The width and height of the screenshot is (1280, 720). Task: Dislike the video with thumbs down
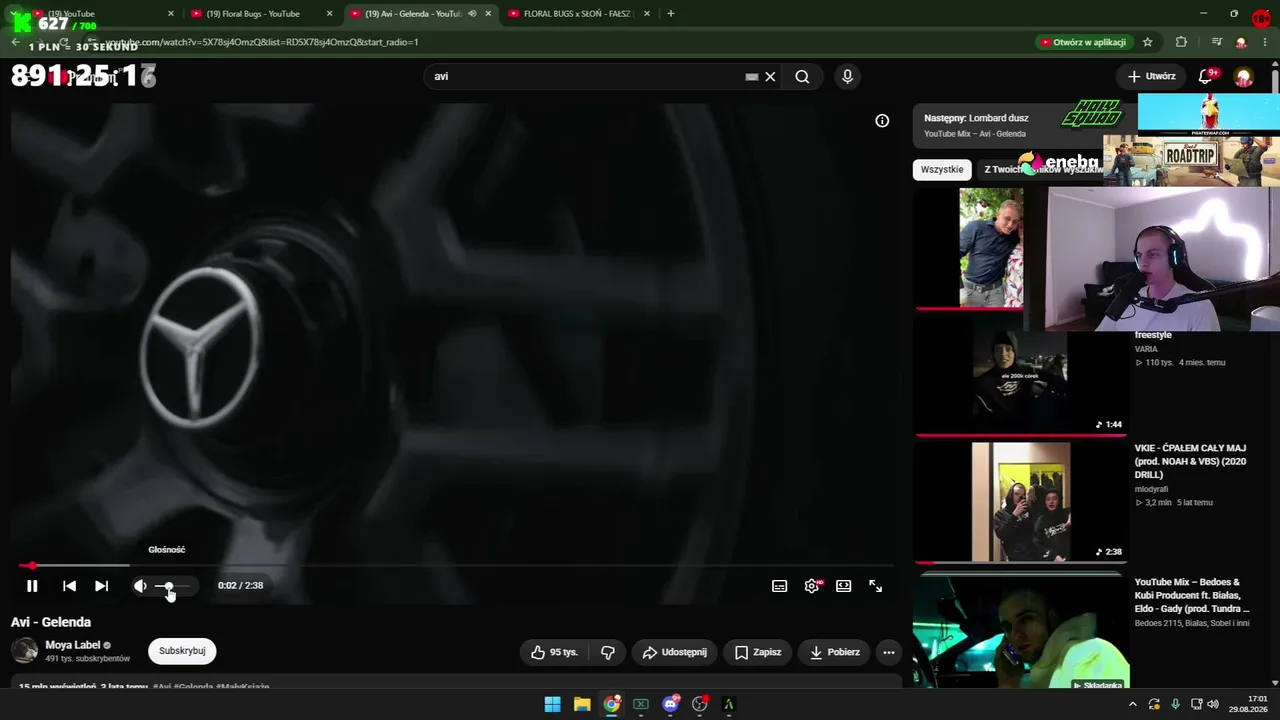click(608, 652)
